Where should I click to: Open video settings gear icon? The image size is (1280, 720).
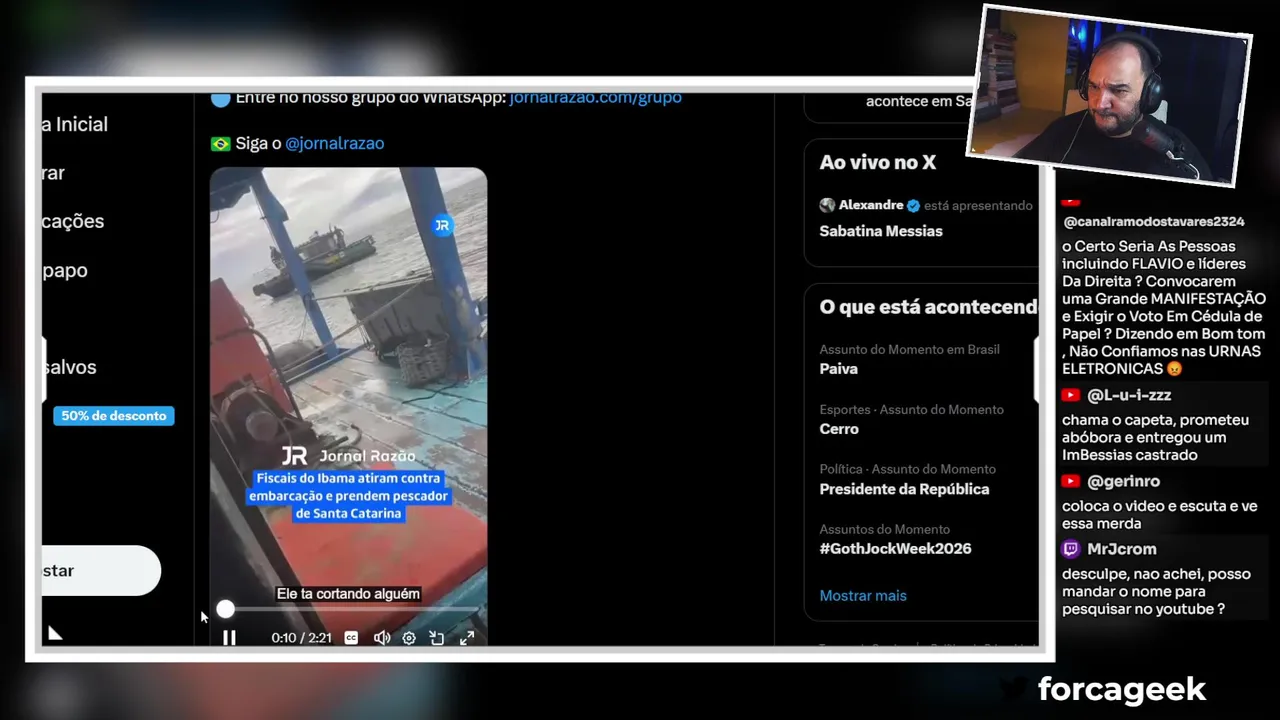[409, 638]
